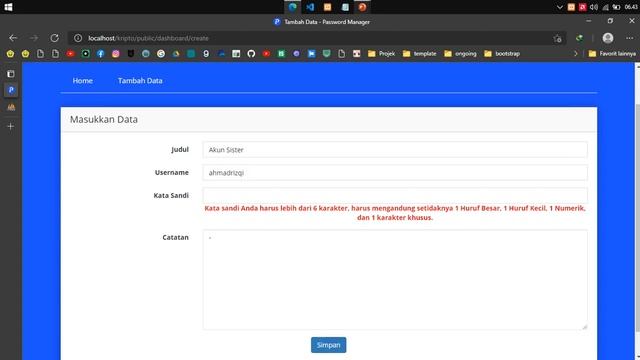Add this page to favorites with the star icon
640x360 pixels.
pos(558,38)
